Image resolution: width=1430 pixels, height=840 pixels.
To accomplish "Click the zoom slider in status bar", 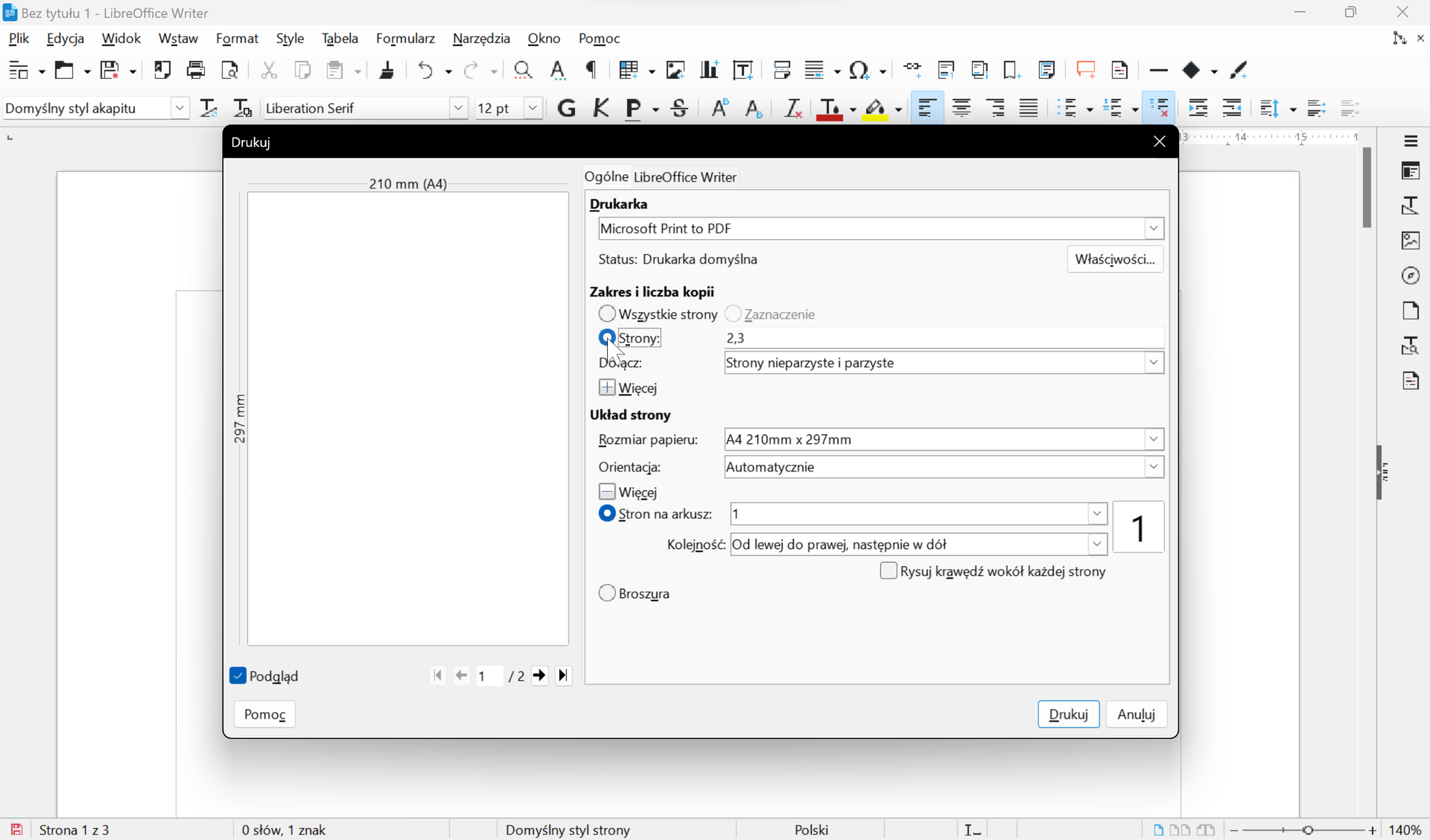I will (1303, 830).
